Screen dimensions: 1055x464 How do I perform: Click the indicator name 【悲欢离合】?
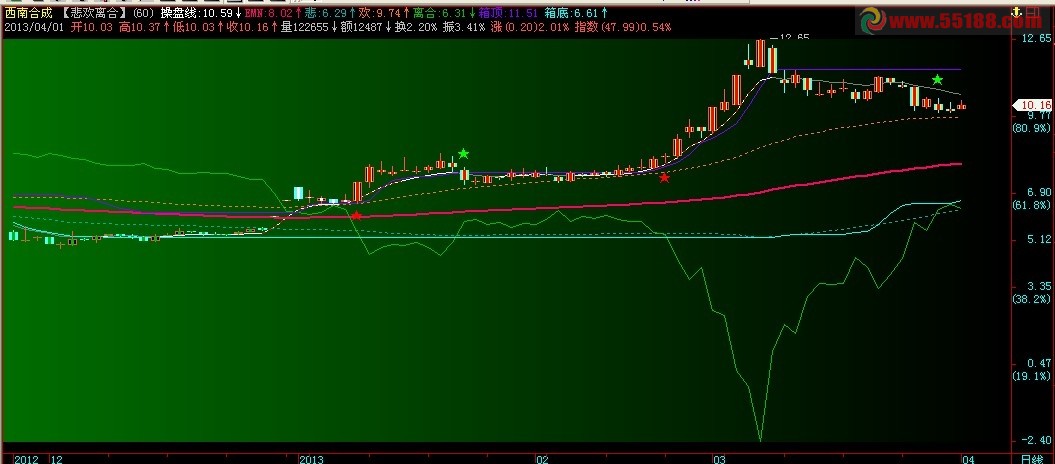[x=94, y=13]
